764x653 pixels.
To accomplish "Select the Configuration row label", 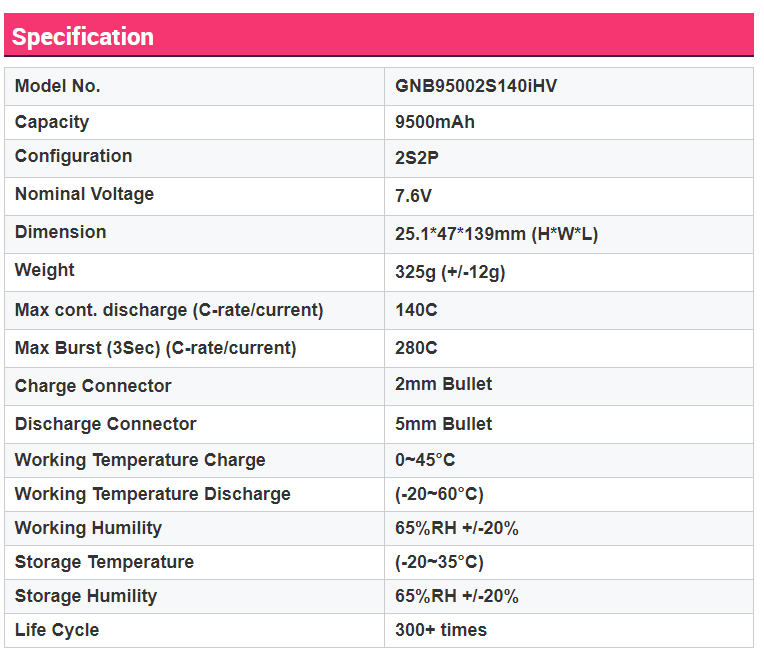I will (74, 156).
